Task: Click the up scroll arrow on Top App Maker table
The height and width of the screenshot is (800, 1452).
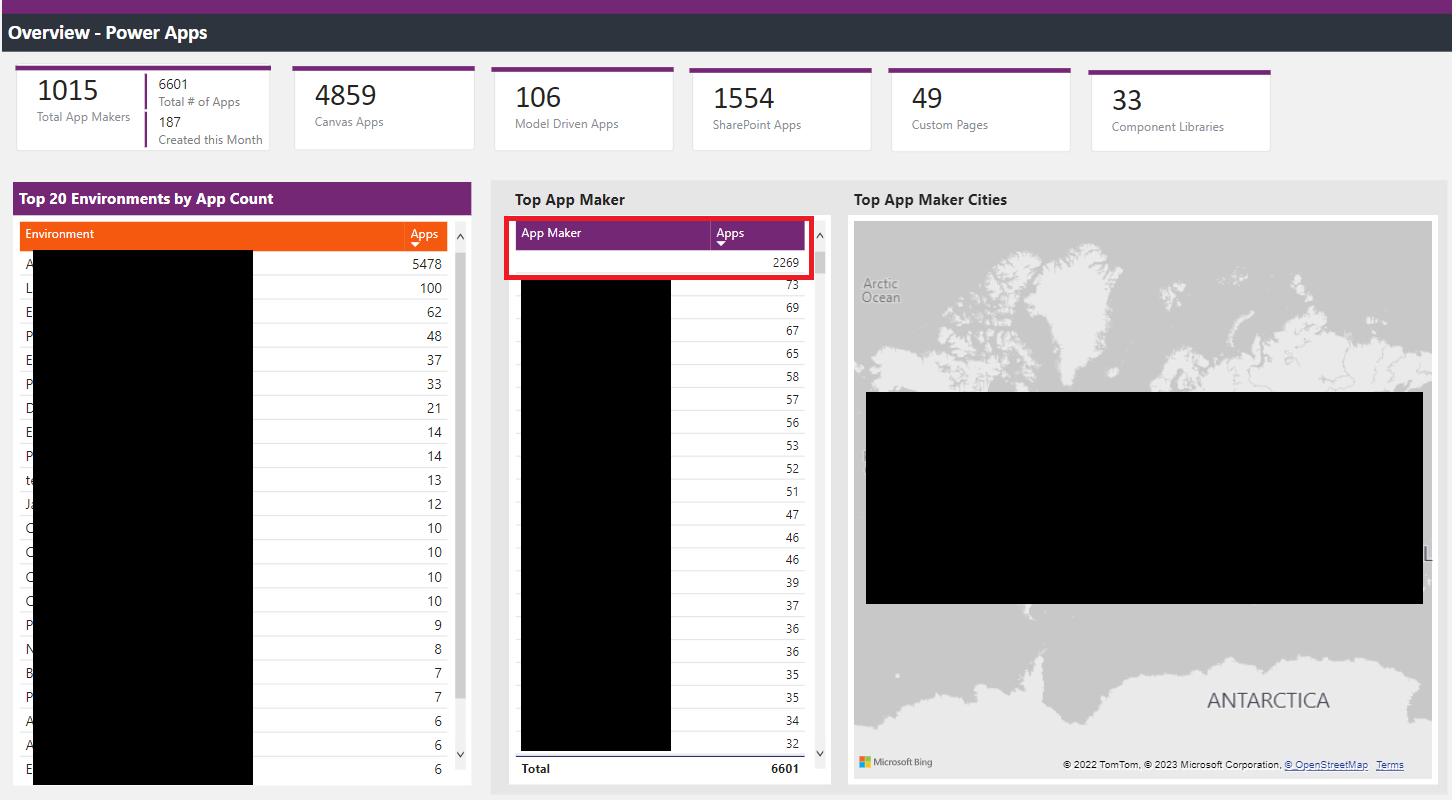Action: (x=820, y=236)
